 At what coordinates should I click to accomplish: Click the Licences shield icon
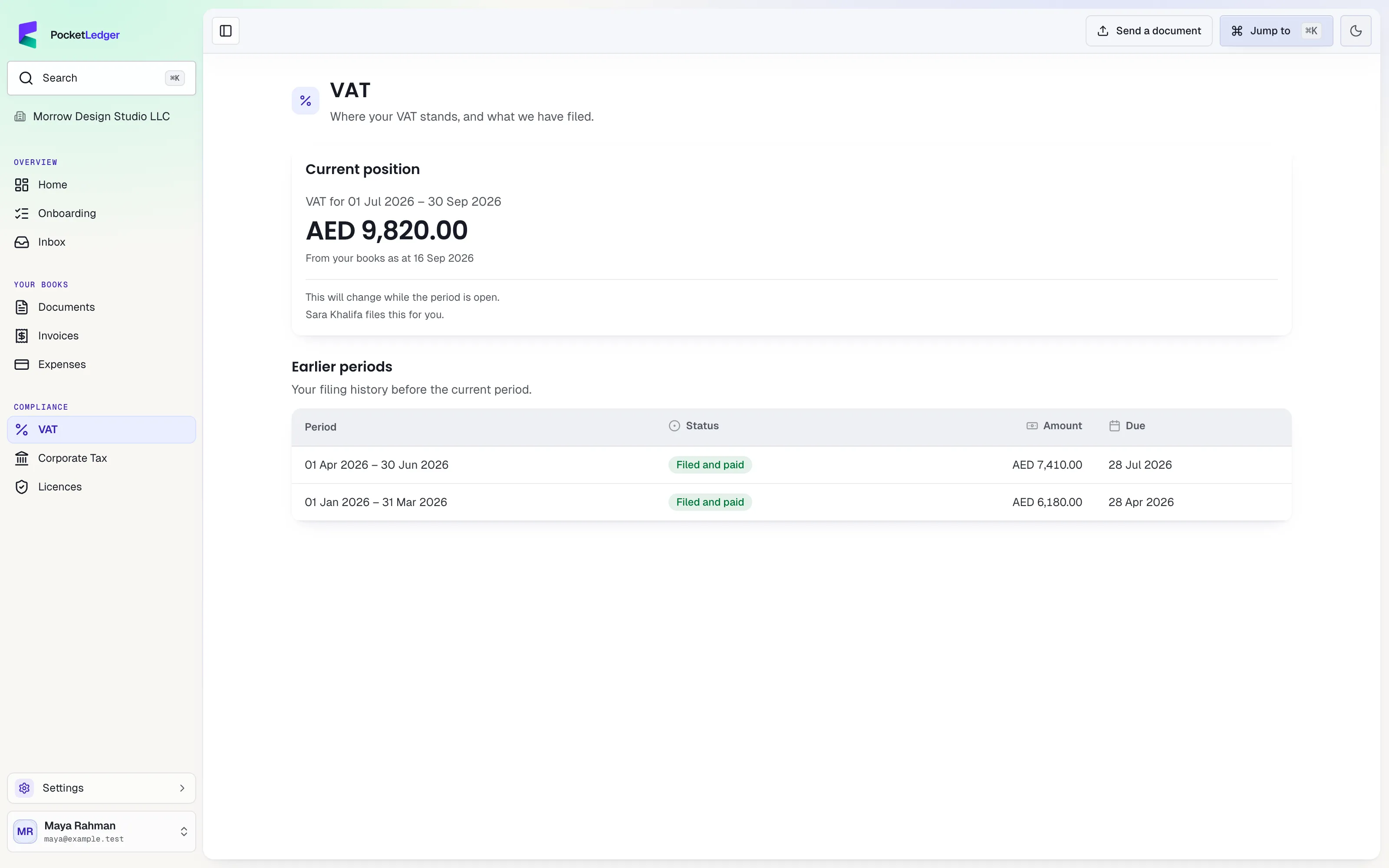22,487
